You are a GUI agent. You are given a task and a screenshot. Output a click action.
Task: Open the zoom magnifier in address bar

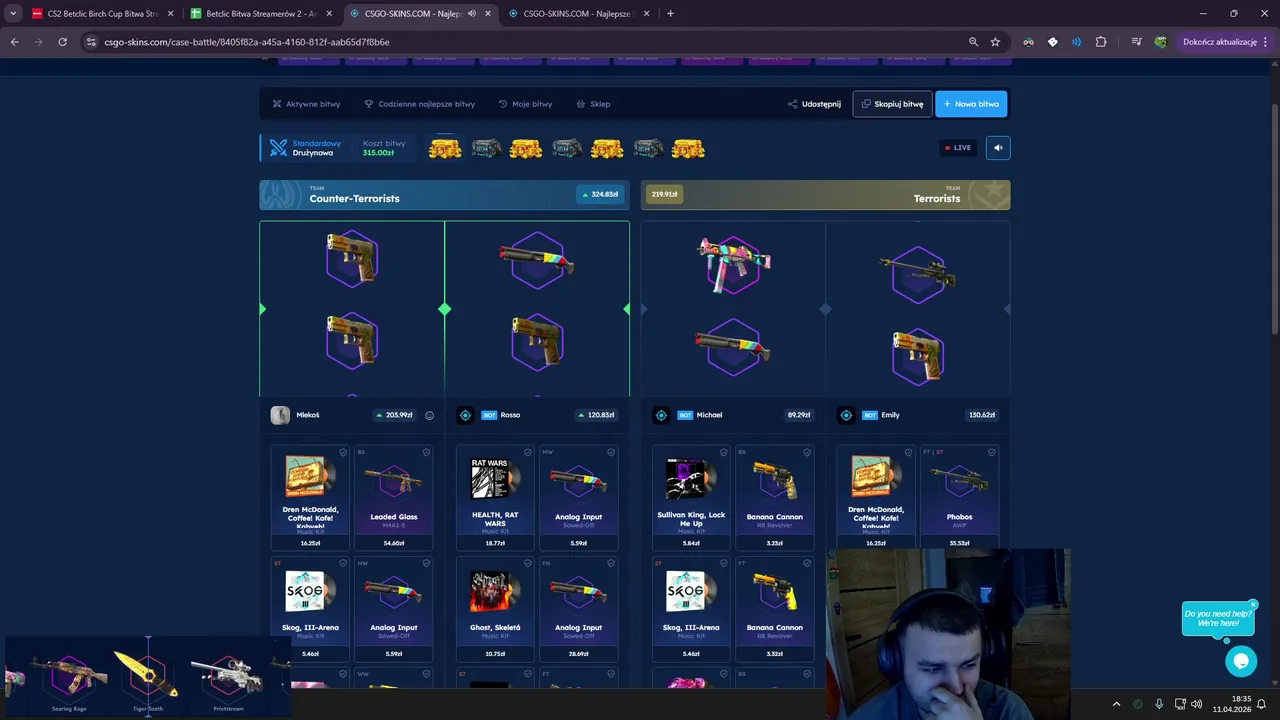coord(973,42)
